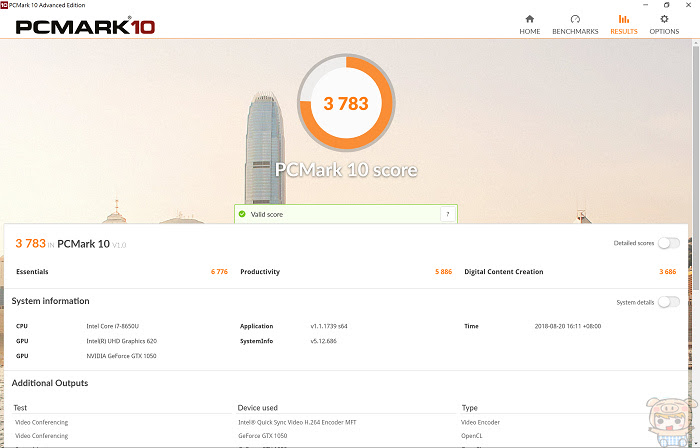
Task: Click the Test column header
Action: (20, 408)
